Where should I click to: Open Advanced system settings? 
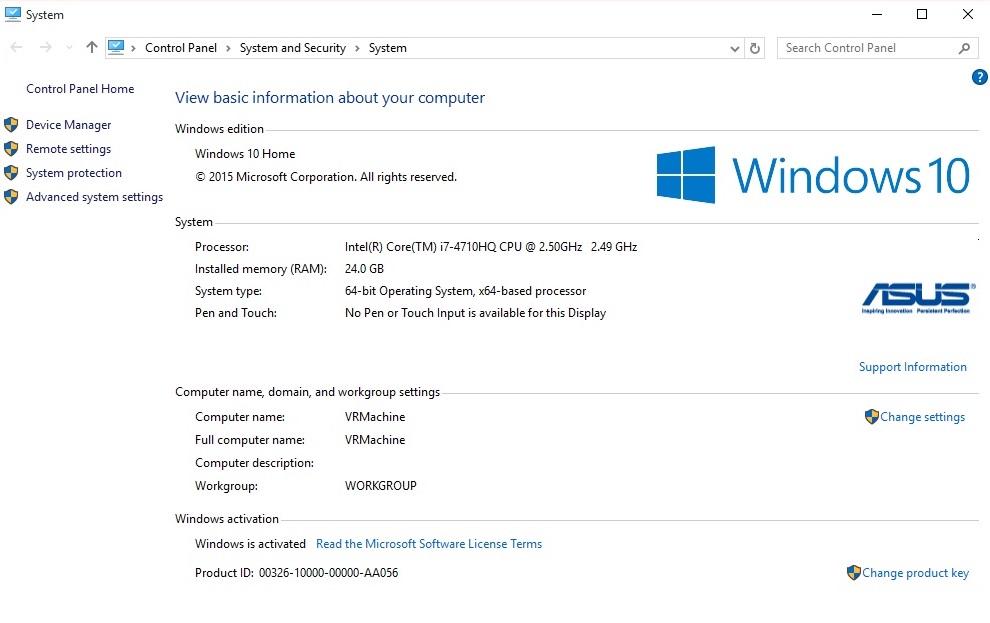94,197
